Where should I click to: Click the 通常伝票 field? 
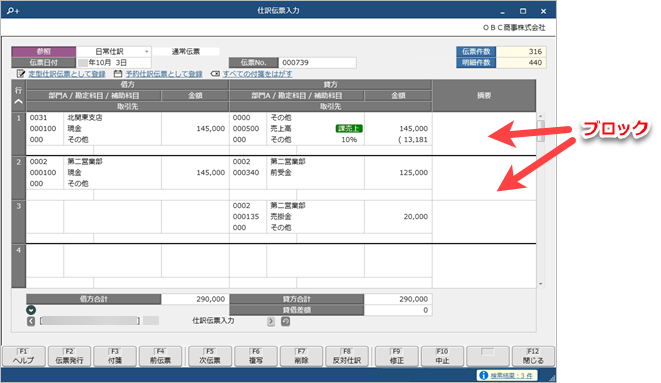coord(185,51)
